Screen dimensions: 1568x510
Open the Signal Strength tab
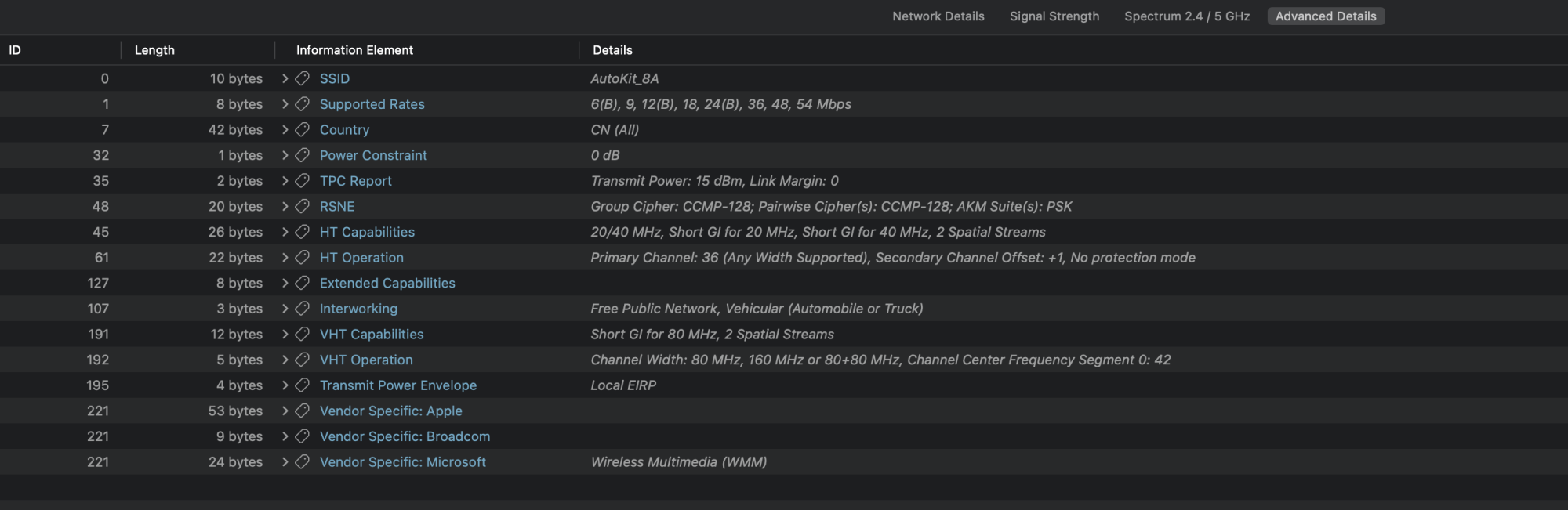1054,16
